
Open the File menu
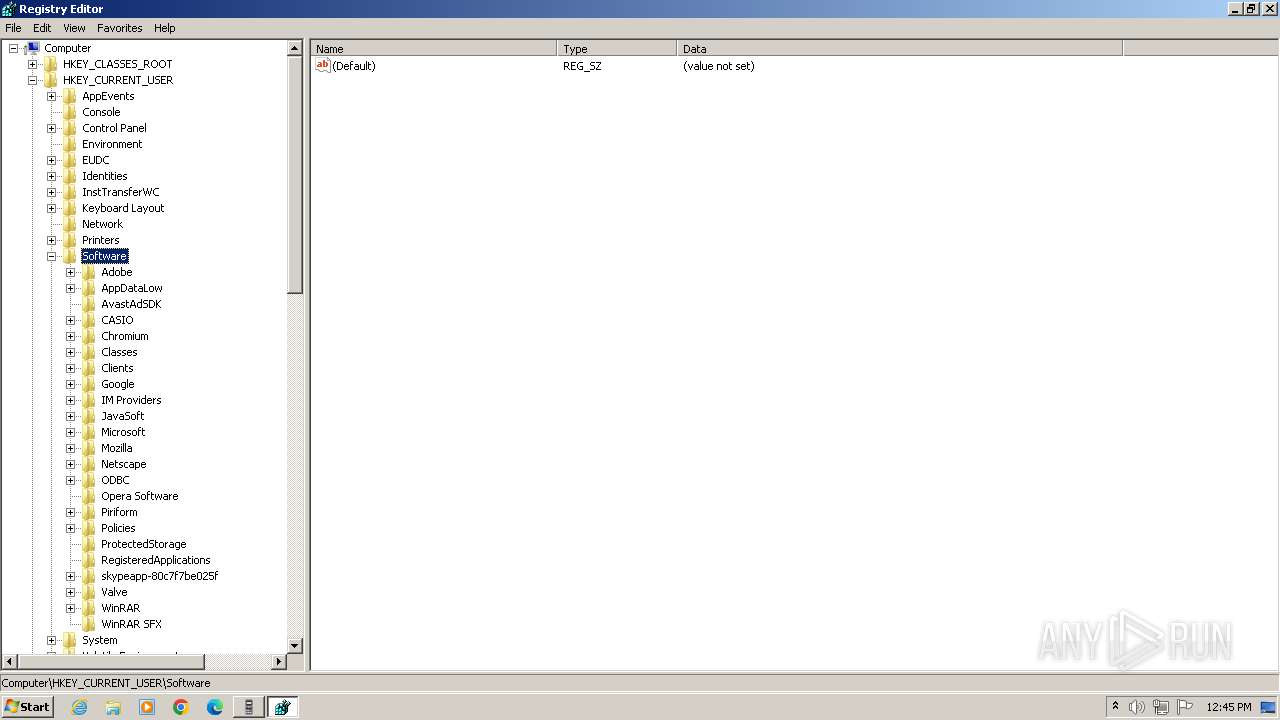13,28
